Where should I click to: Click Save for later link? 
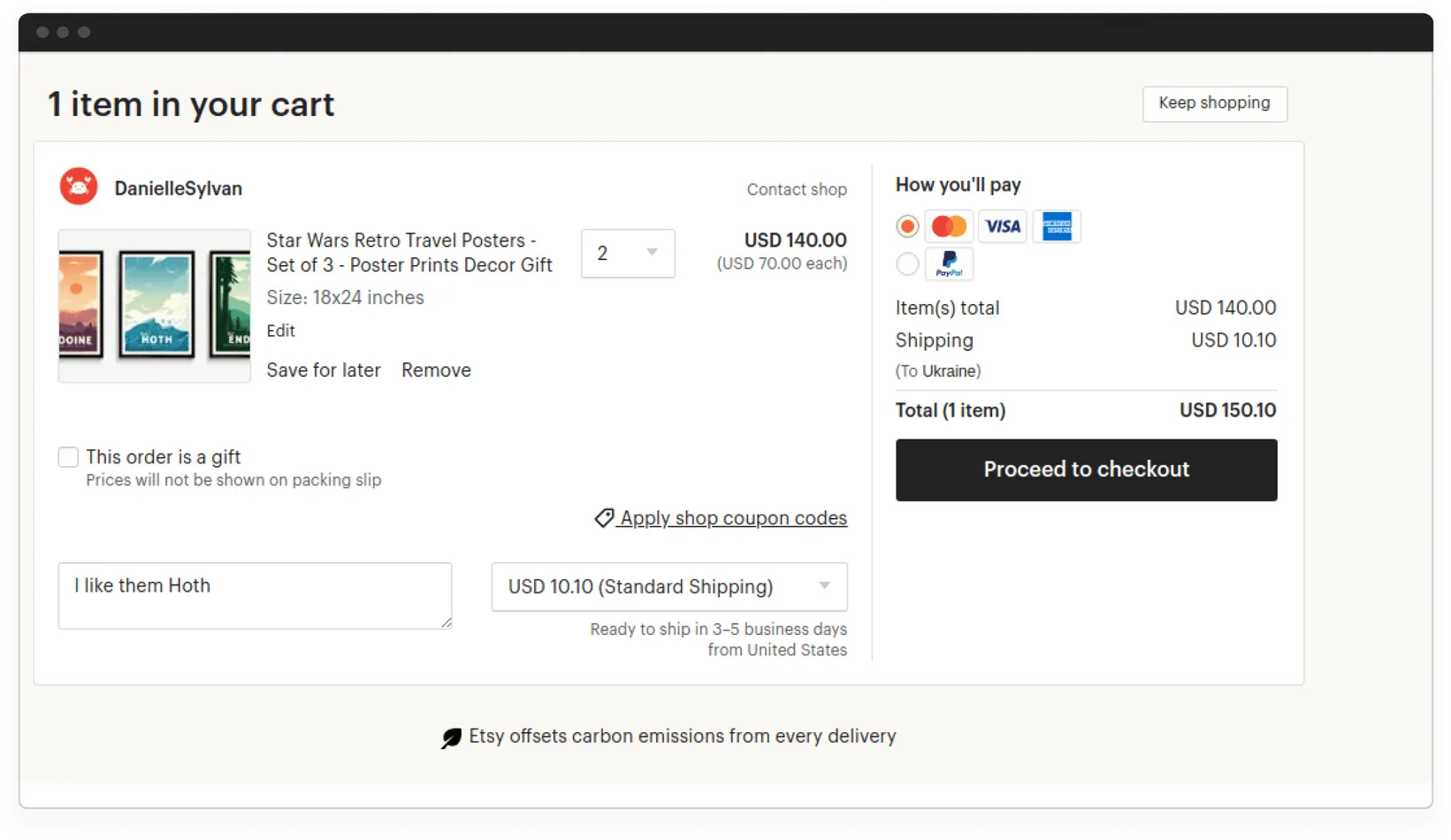(324, 370)
